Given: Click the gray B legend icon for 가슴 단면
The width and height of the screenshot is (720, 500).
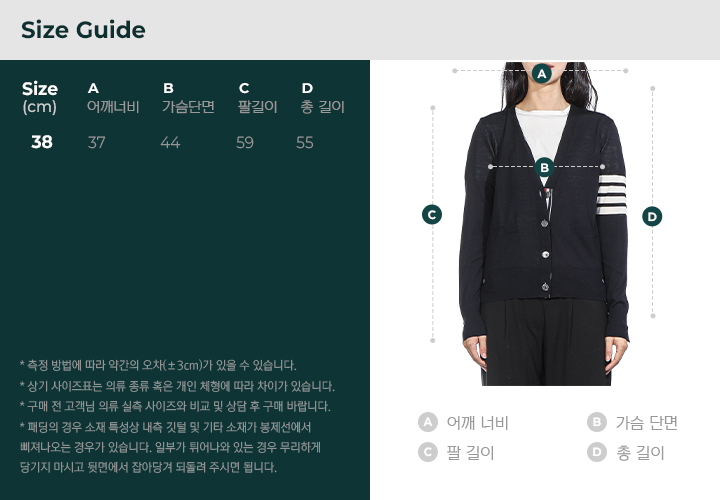Looking at the screenshot, I should pyautogui.click(x=596, y=422).
